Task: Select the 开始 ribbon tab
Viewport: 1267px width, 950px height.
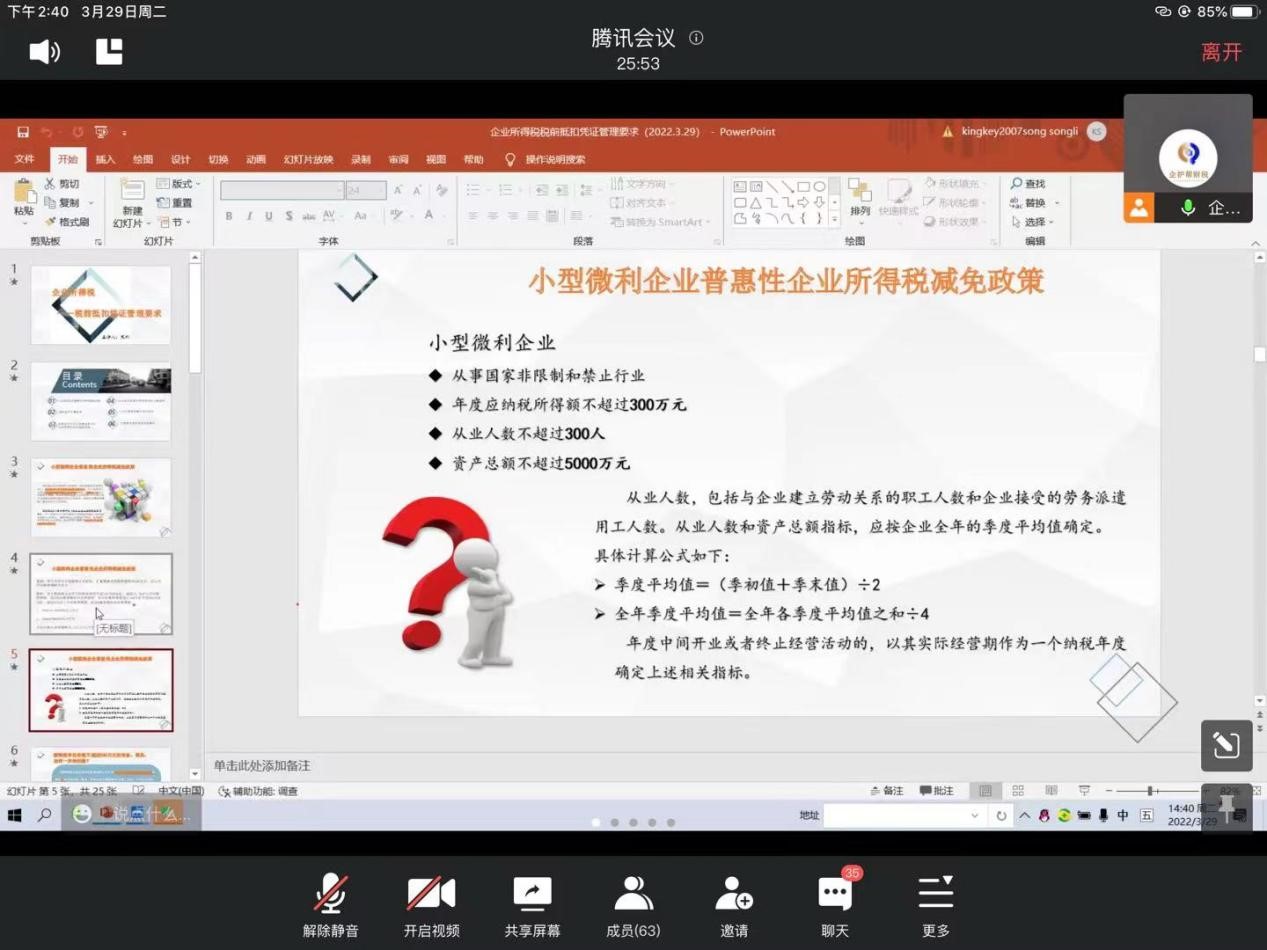Action: 67,159
